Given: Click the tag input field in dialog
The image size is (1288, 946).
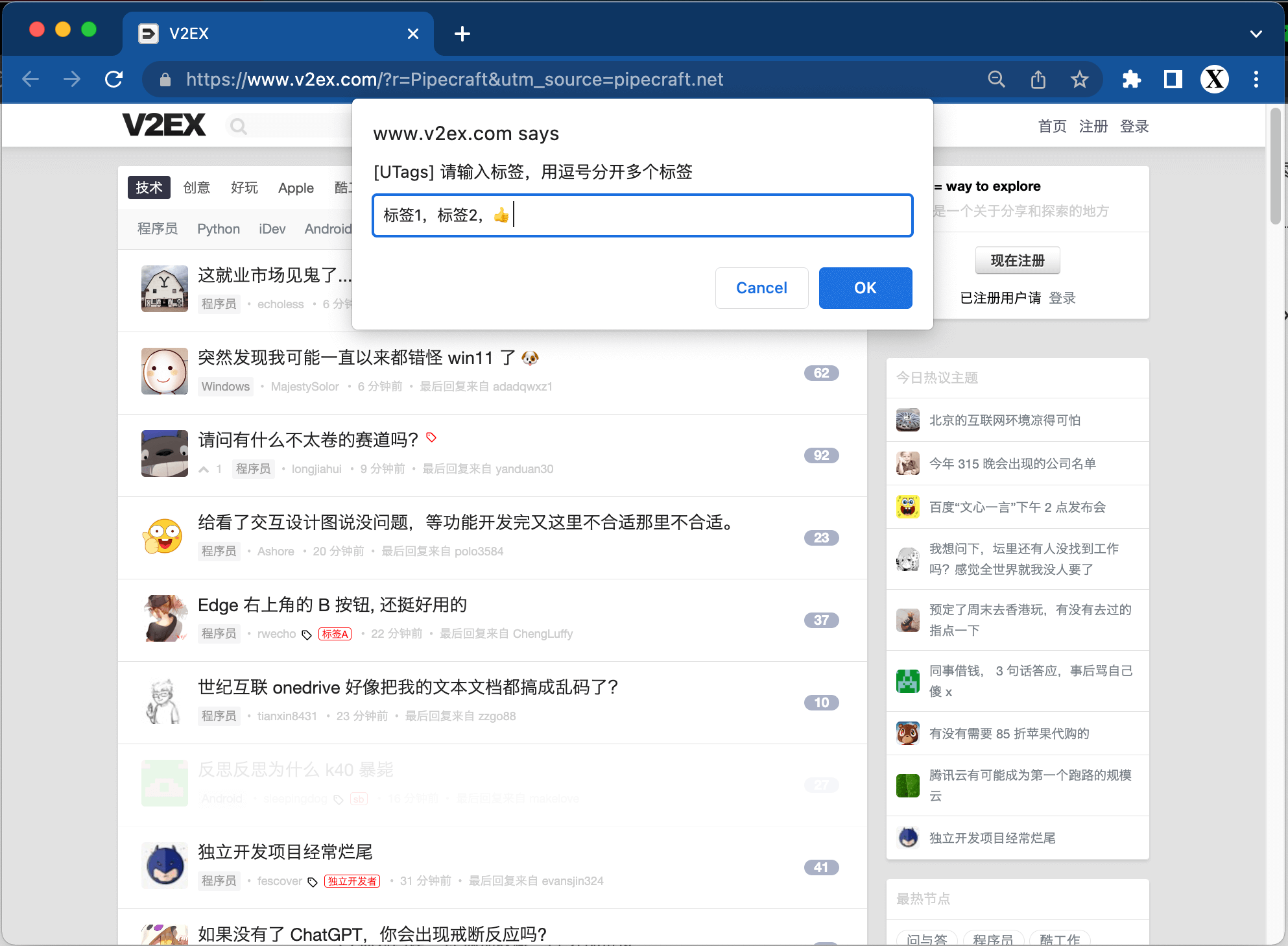Looking at the screenshot, I should pos(643,215).
